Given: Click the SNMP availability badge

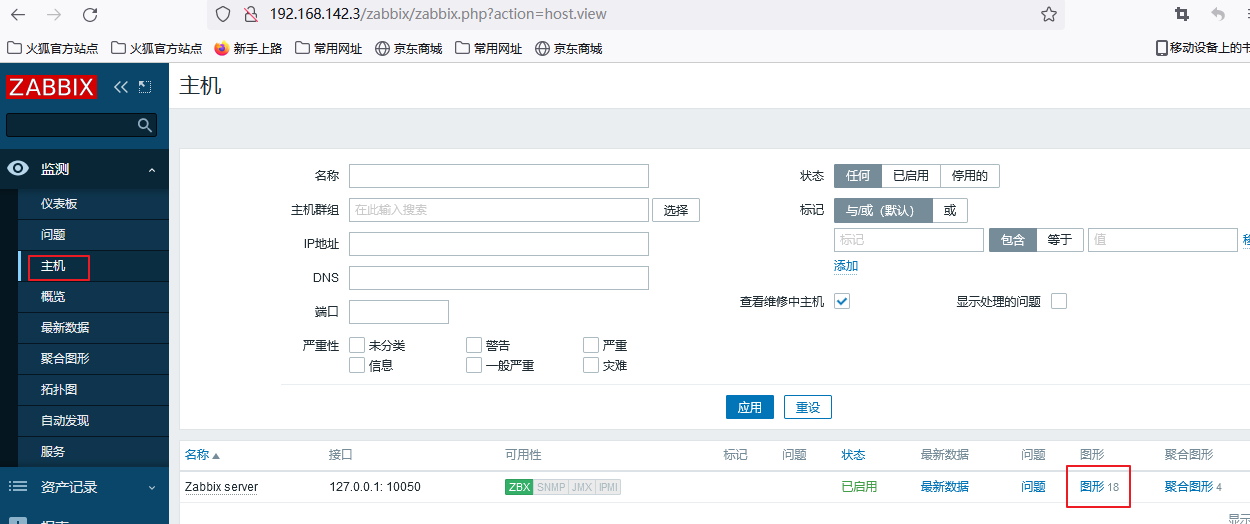Looking at the screenshot, I should click(551, 487).
